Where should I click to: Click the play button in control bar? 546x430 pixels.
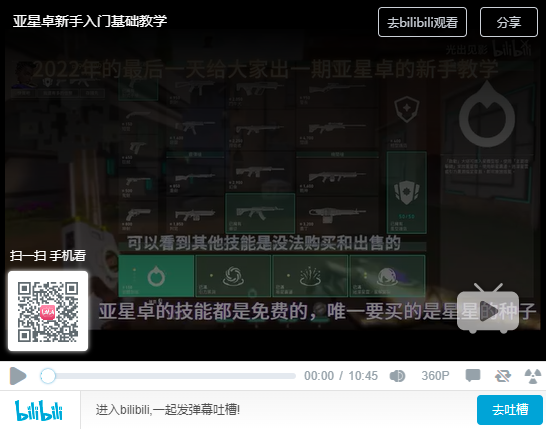pos(18,376)
